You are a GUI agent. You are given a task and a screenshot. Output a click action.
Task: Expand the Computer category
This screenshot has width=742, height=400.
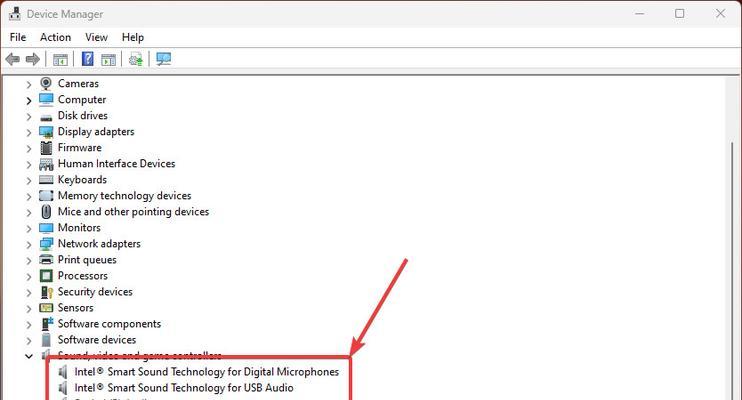29,101
